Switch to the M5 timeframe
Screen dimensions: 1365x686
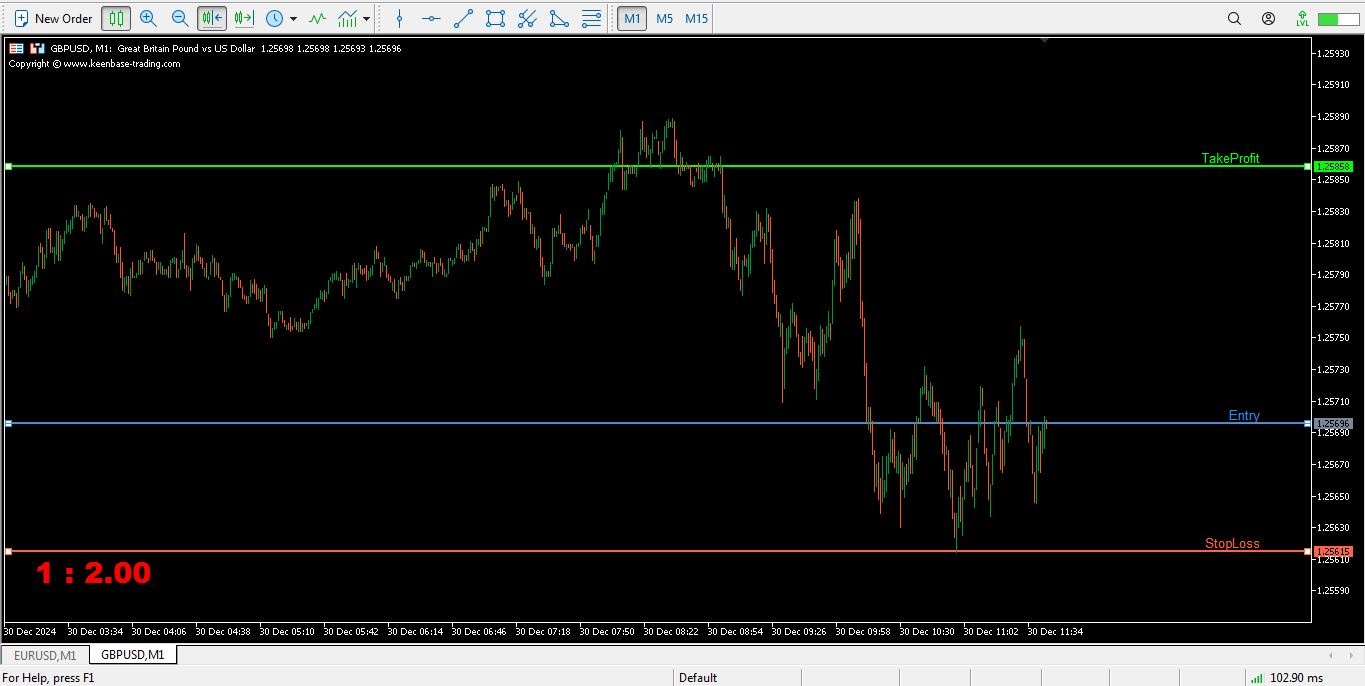[664, 18]
